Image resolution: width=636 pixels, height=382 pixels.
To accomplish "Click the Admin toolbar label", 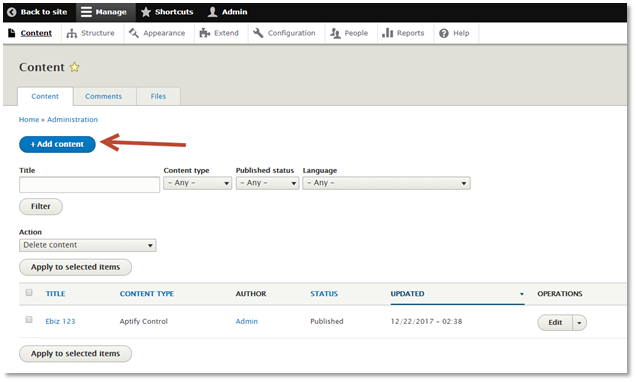I will pos(234,12).
